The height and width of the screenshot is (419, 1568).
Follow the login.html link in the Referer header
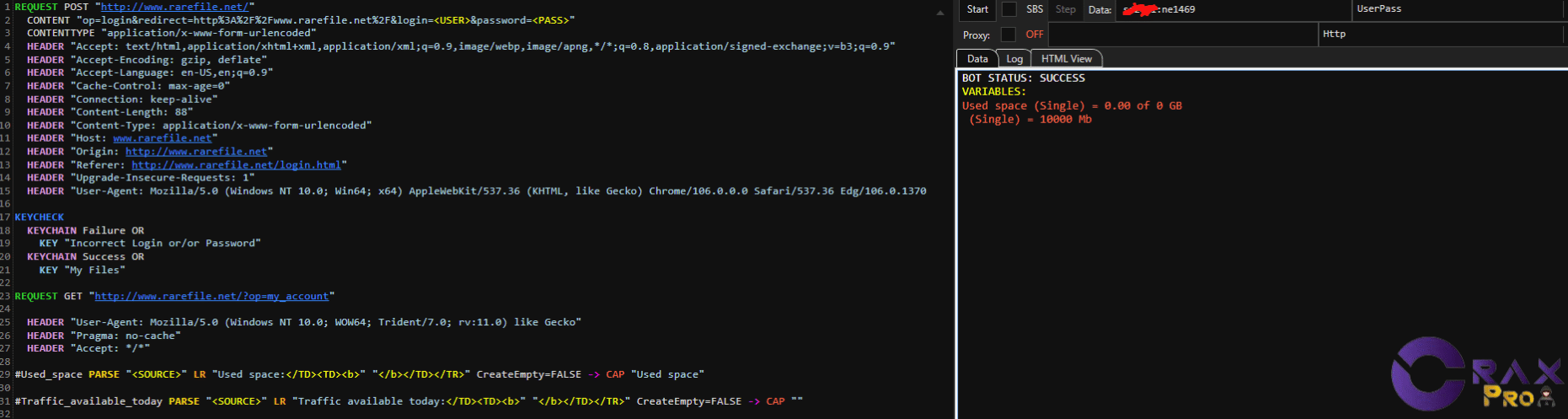[236, 165]
